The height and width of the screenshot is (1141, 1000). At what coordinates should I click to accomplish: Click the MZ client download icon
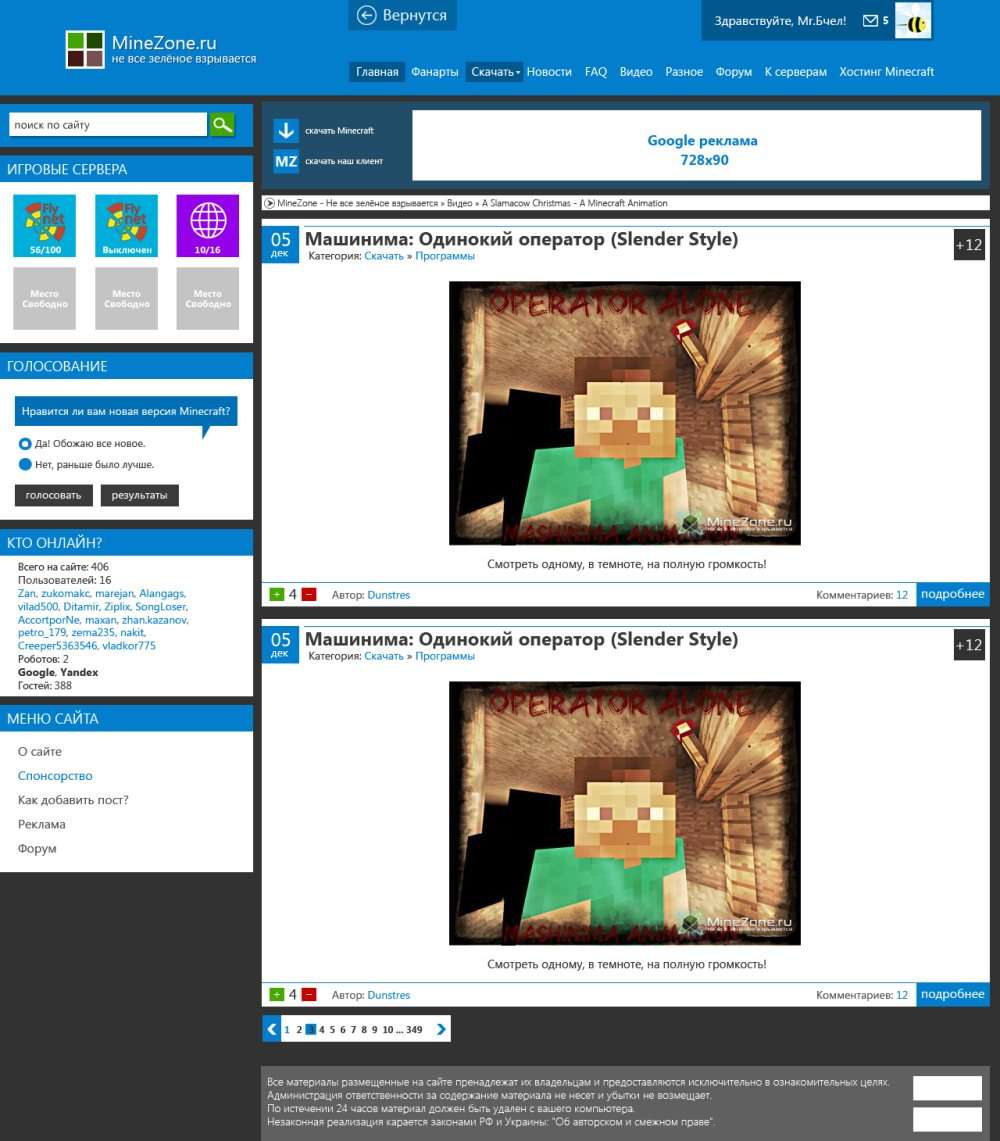[x=286, y=161]
